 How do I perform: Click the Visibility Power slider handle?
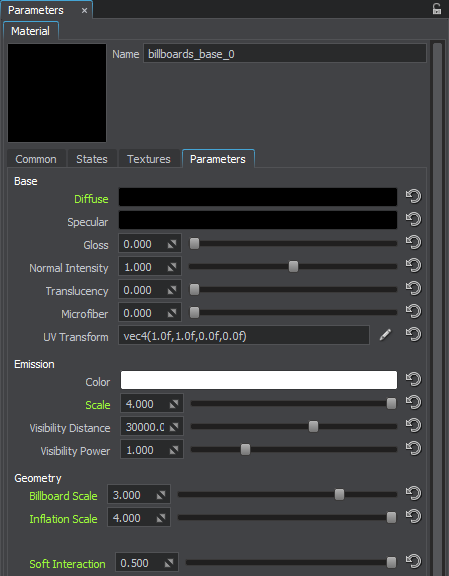(x=245, y=450)
